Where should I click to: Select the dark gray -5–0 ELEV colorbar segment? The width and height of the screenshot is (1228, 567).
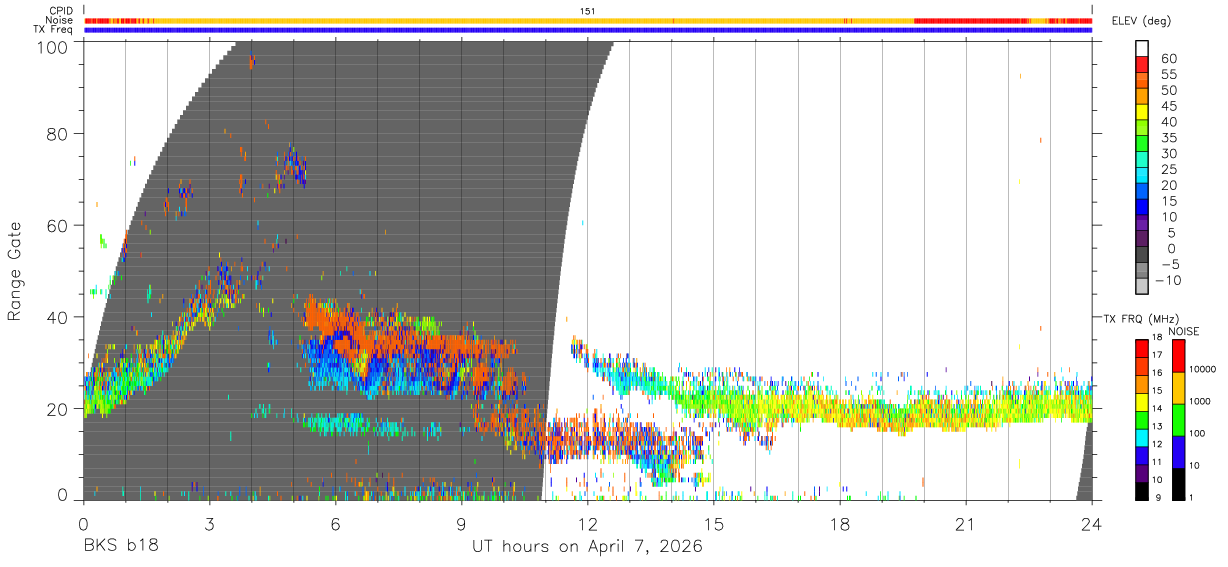tap(1142, 256)
